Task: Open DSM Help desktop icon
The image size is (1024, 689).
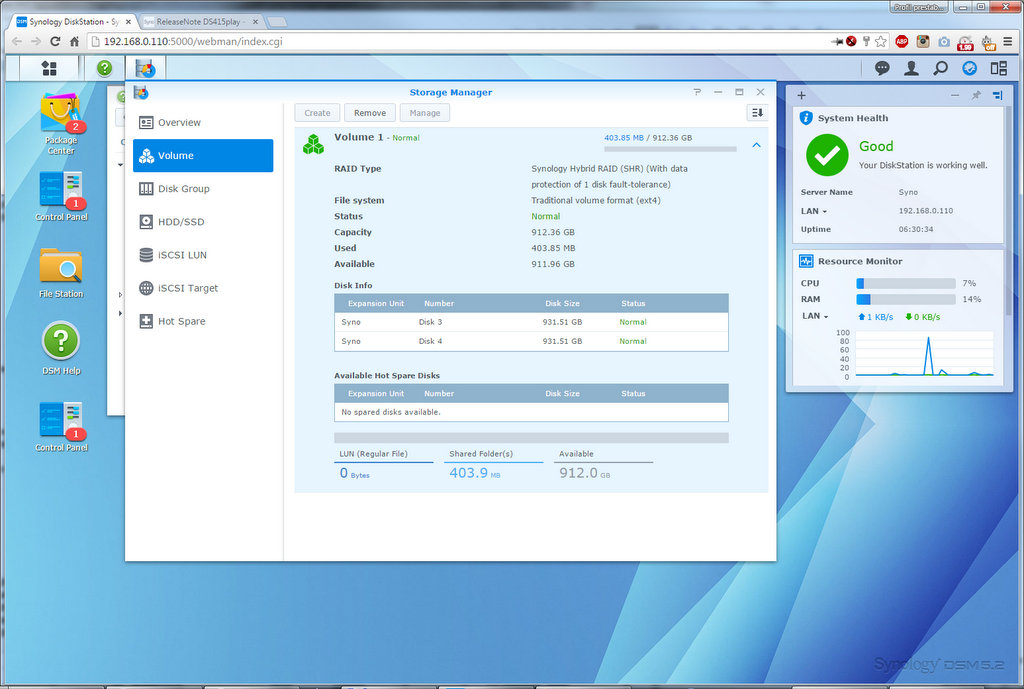Action: pos(61,348)
